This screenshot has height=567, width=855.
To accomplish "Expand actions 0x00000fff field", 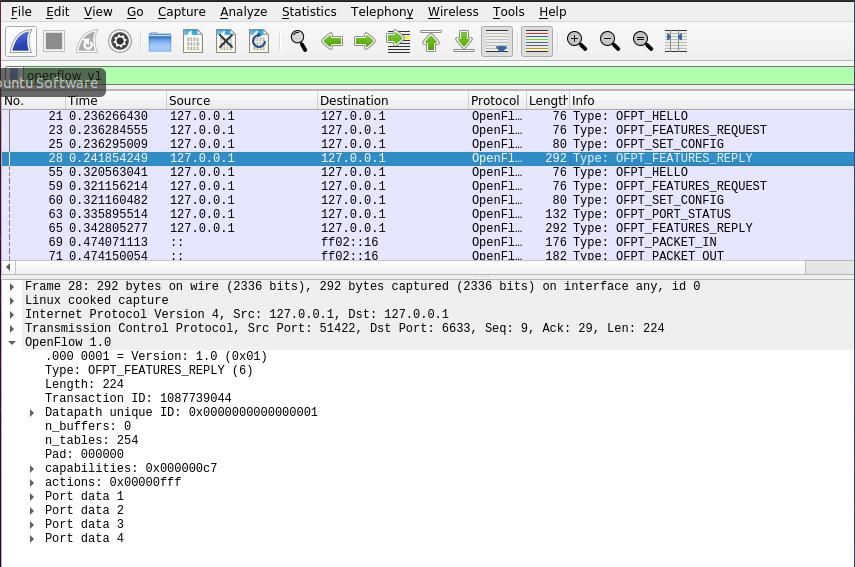I will click(32, 482).
